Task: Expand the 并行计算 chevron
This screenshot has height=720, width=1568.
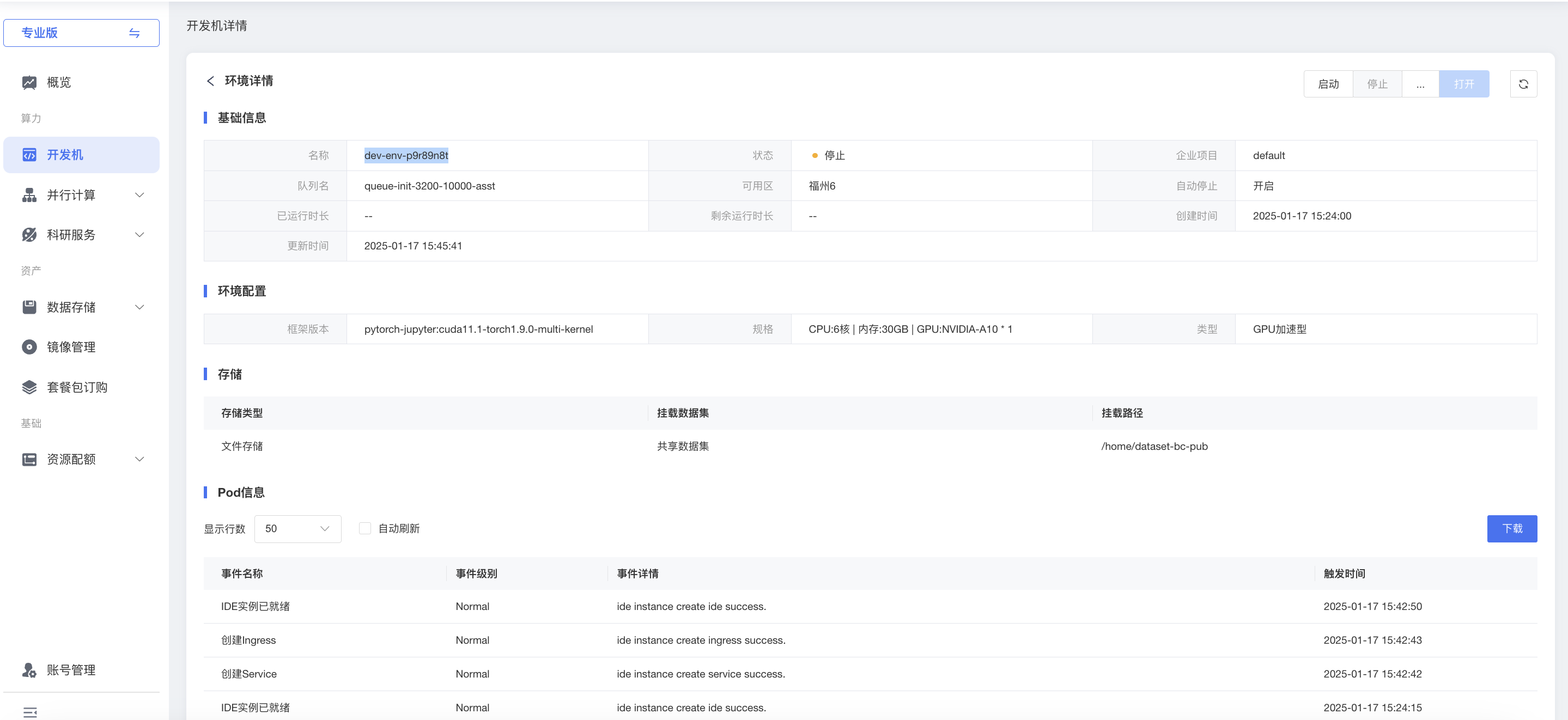Action: coord(139,195)
